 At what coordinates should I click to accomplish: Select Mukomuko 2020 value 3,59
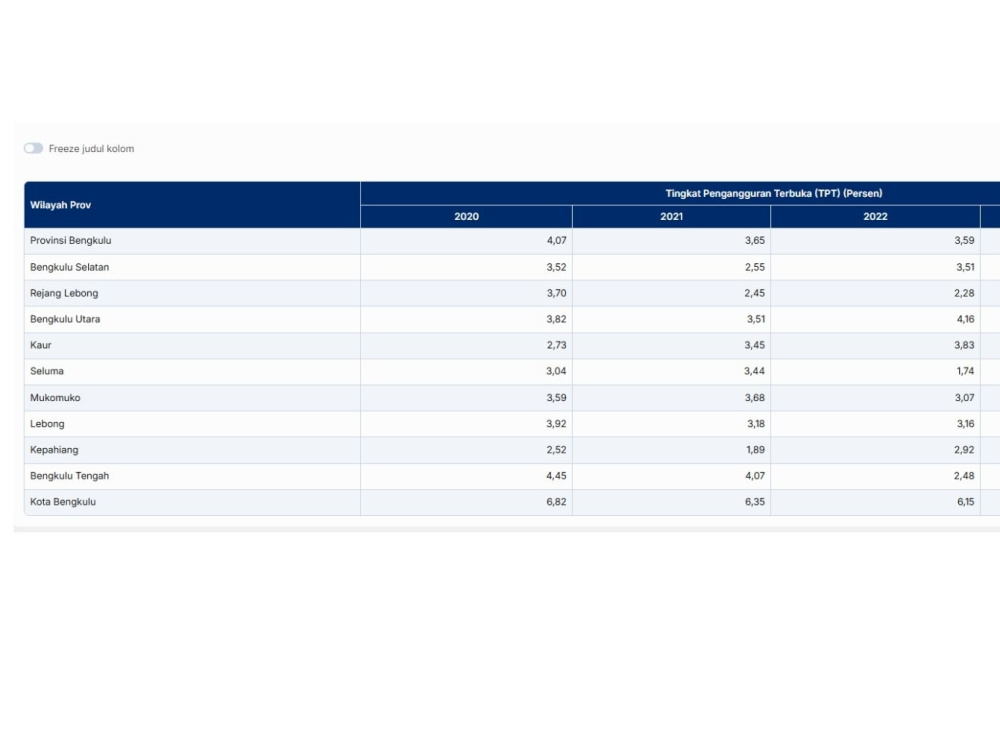coord(556,397)
